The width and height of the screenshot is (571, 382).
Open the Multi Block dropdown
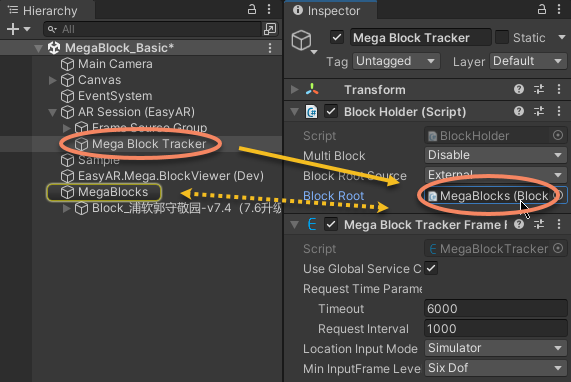point(495,155)
